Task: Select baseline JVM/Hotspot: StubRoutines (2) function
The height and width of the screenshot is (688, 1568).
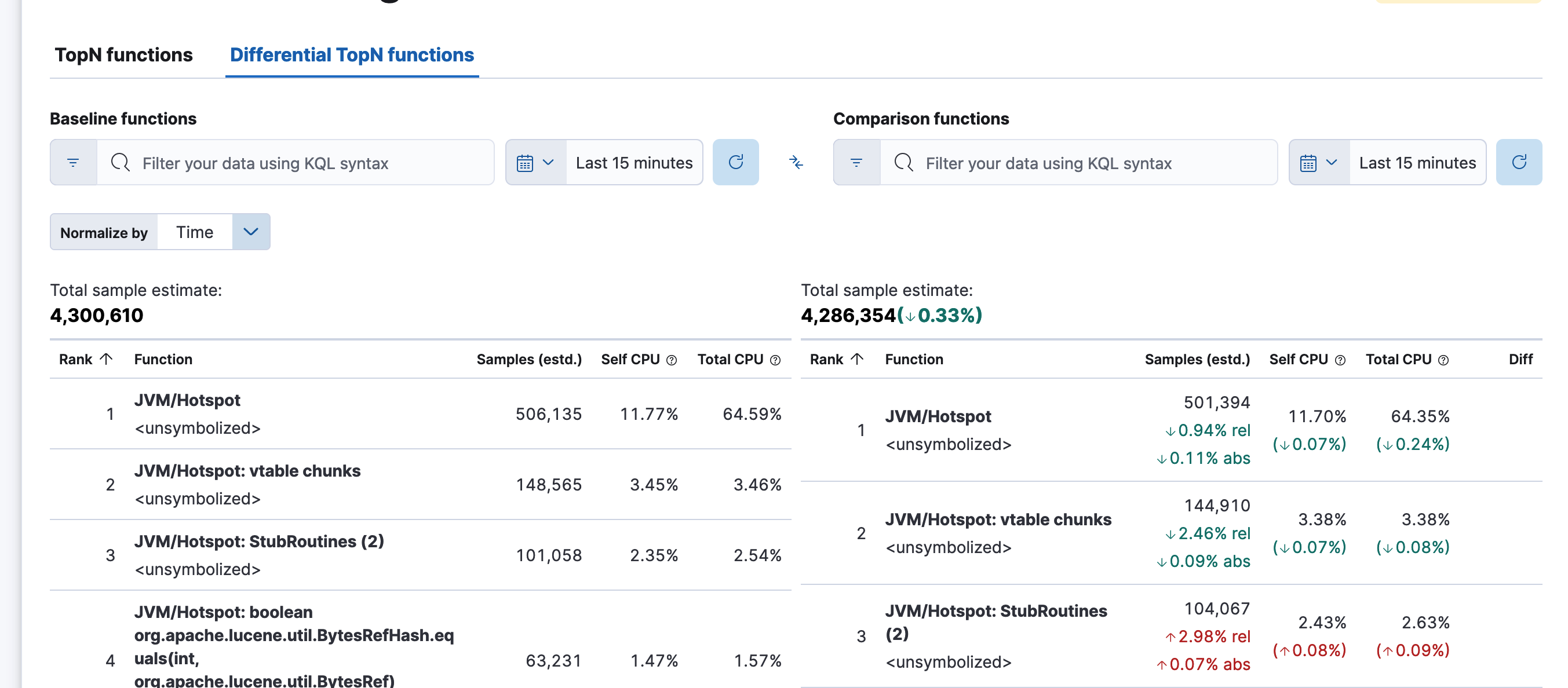Action: click(259, 541)
